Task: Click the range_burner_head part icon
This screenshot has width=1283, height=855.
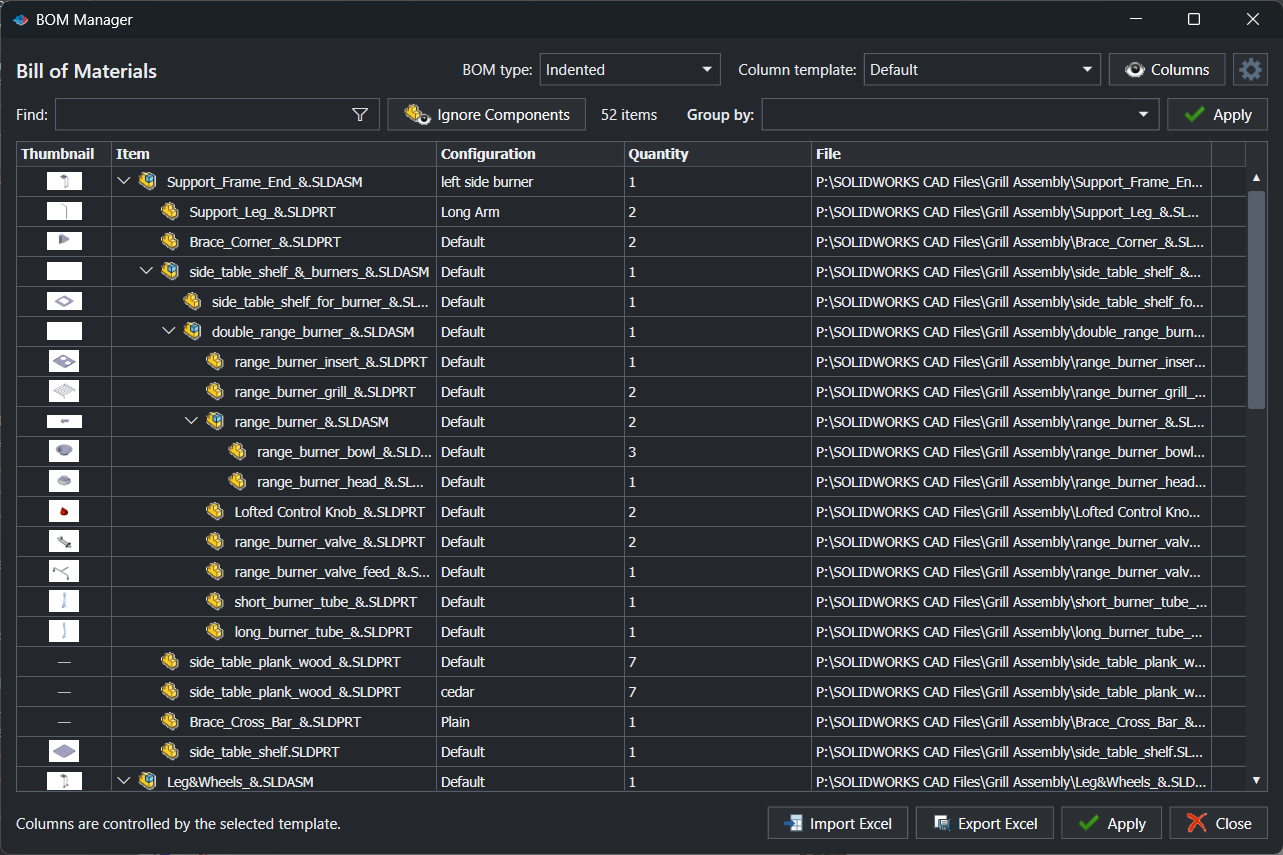Action: (238, 482)
